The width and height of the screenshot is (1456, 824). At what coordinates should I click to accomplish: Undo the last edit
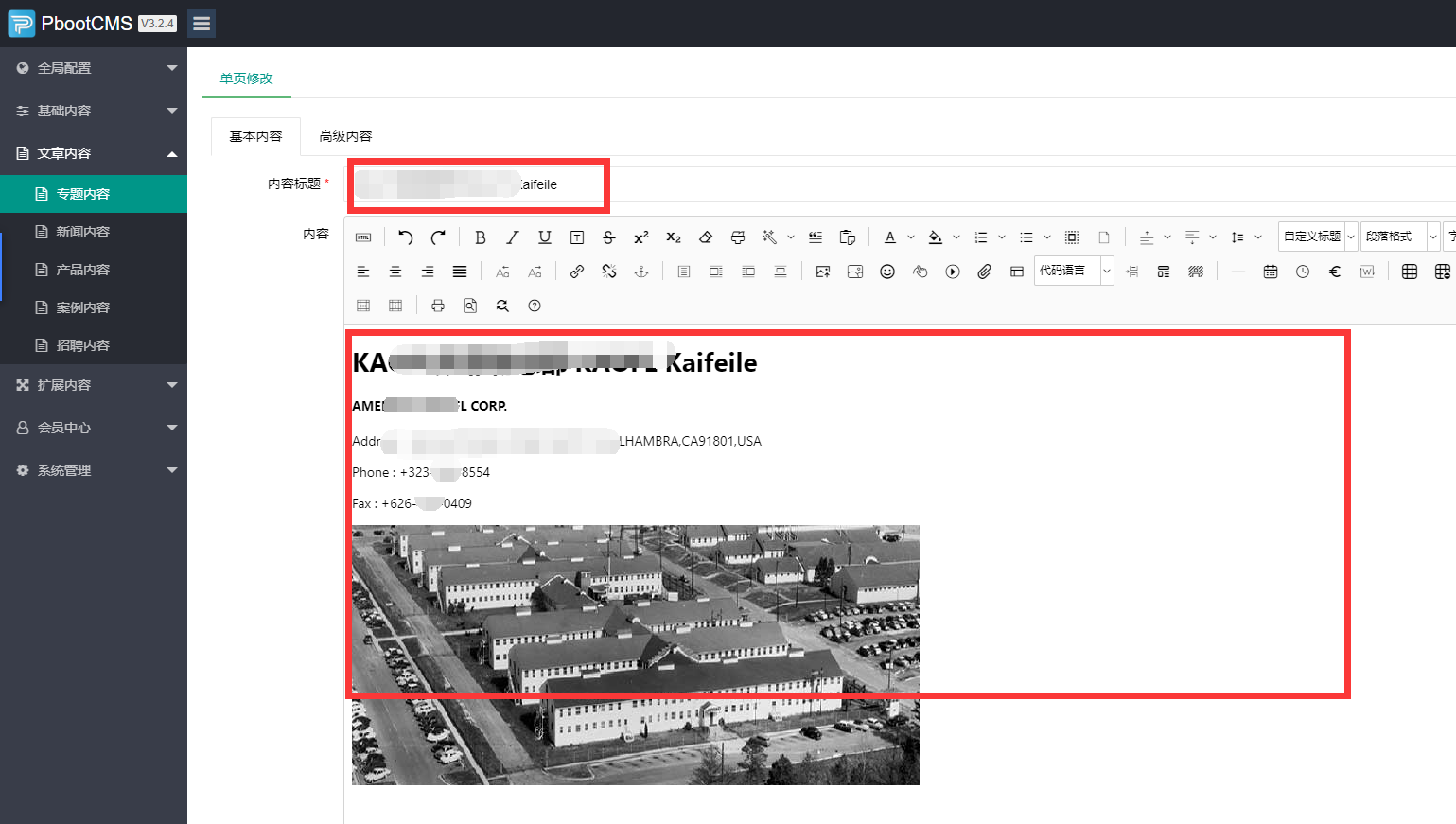(x=406, y=237)
